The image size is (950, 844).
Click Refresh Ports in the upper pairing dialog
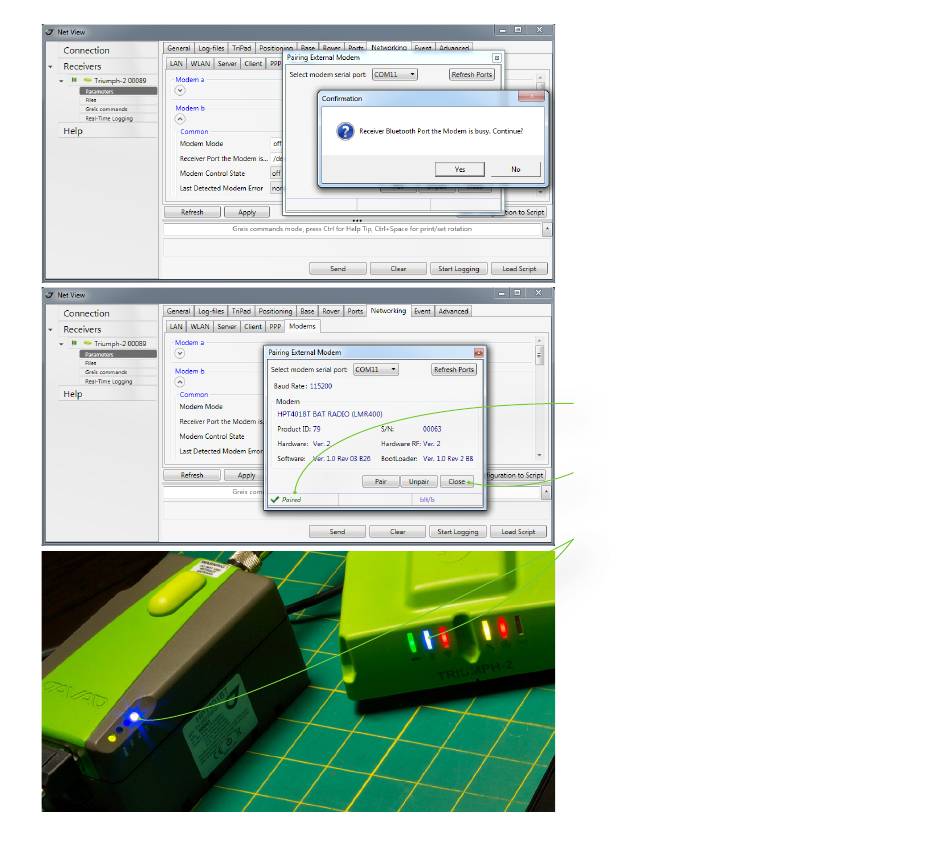[471, 75]
